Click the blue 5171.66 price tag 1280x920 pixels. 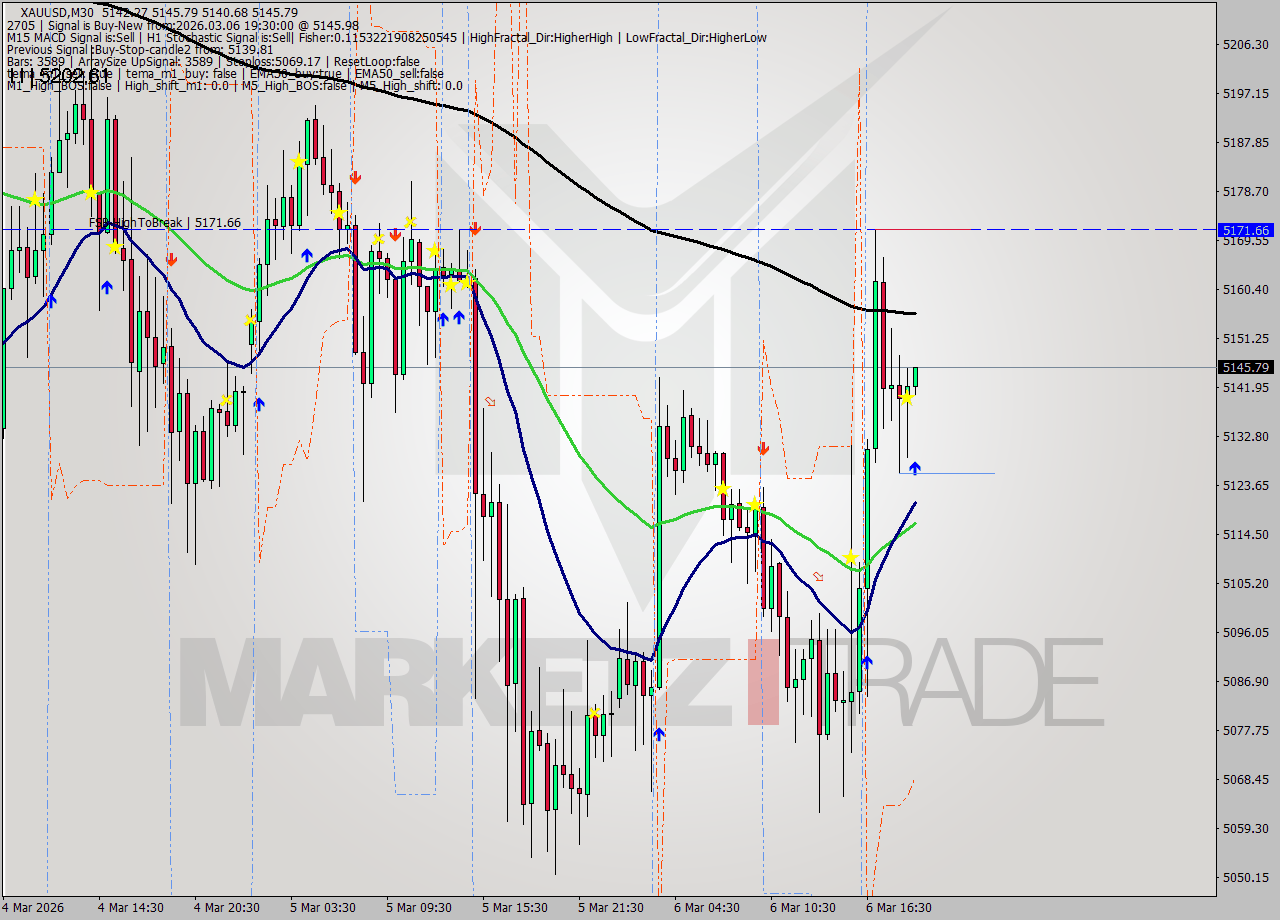click(x=1245, y=230)
